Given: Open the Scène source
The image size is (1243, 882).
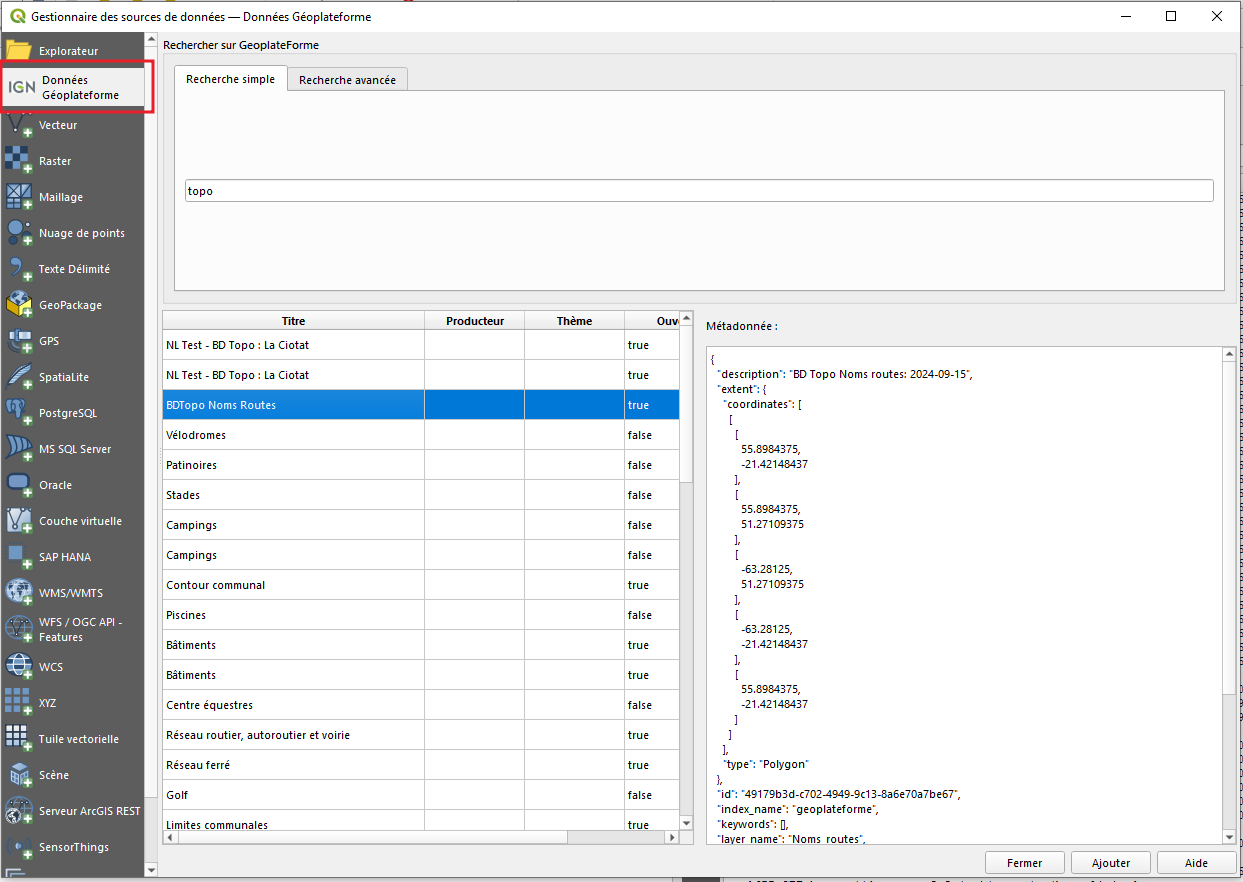Looking at the screenshot, I should [72, 775].
